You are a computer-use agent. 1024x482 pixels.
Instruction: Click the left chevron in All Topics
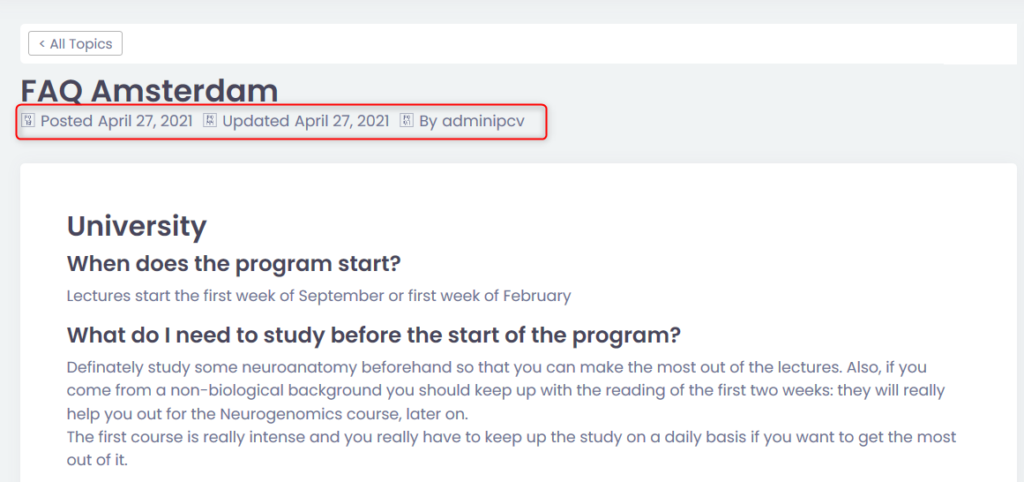coord(42,44)
